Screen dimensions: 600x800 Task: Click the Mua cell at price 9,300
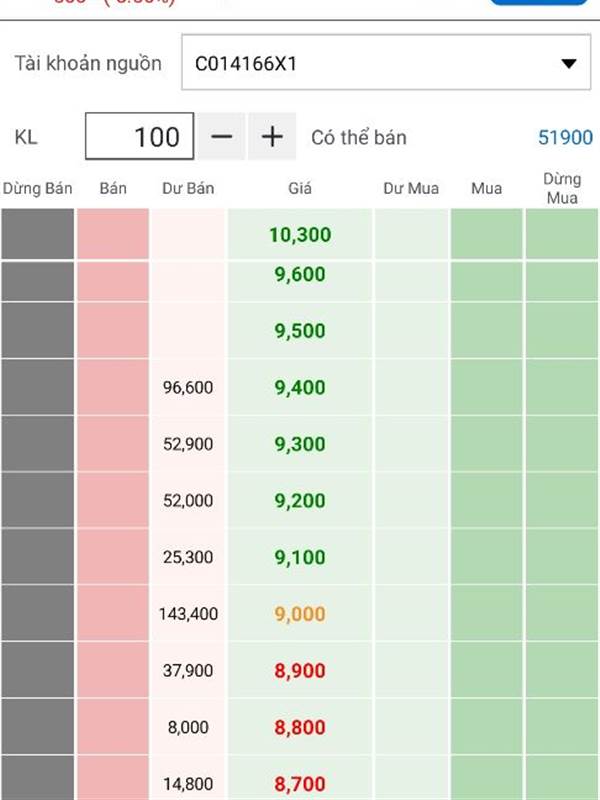click(x=486, y=443)
